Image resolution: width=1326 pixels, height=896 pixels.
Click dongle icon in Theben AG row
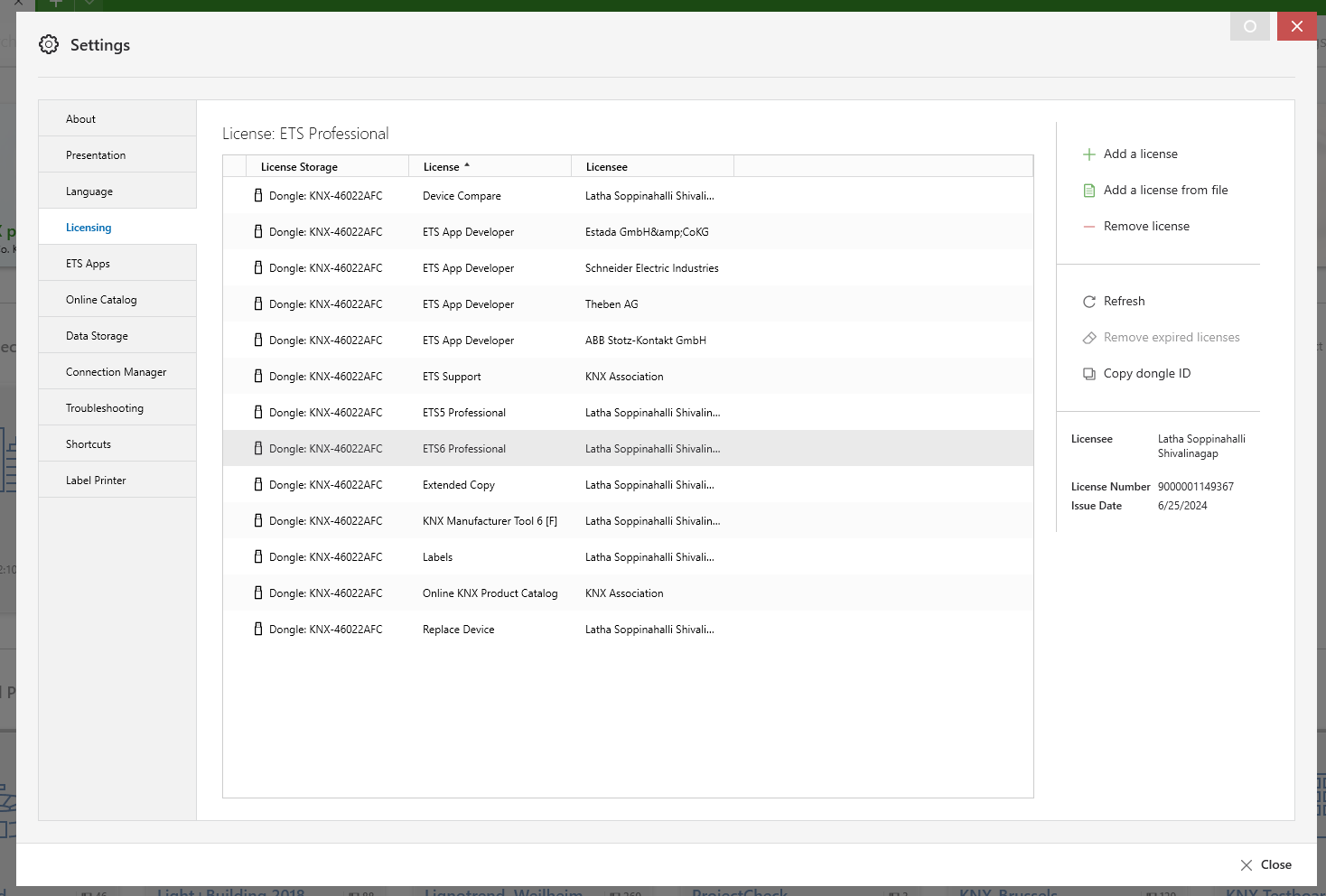(x=258, y=303)
